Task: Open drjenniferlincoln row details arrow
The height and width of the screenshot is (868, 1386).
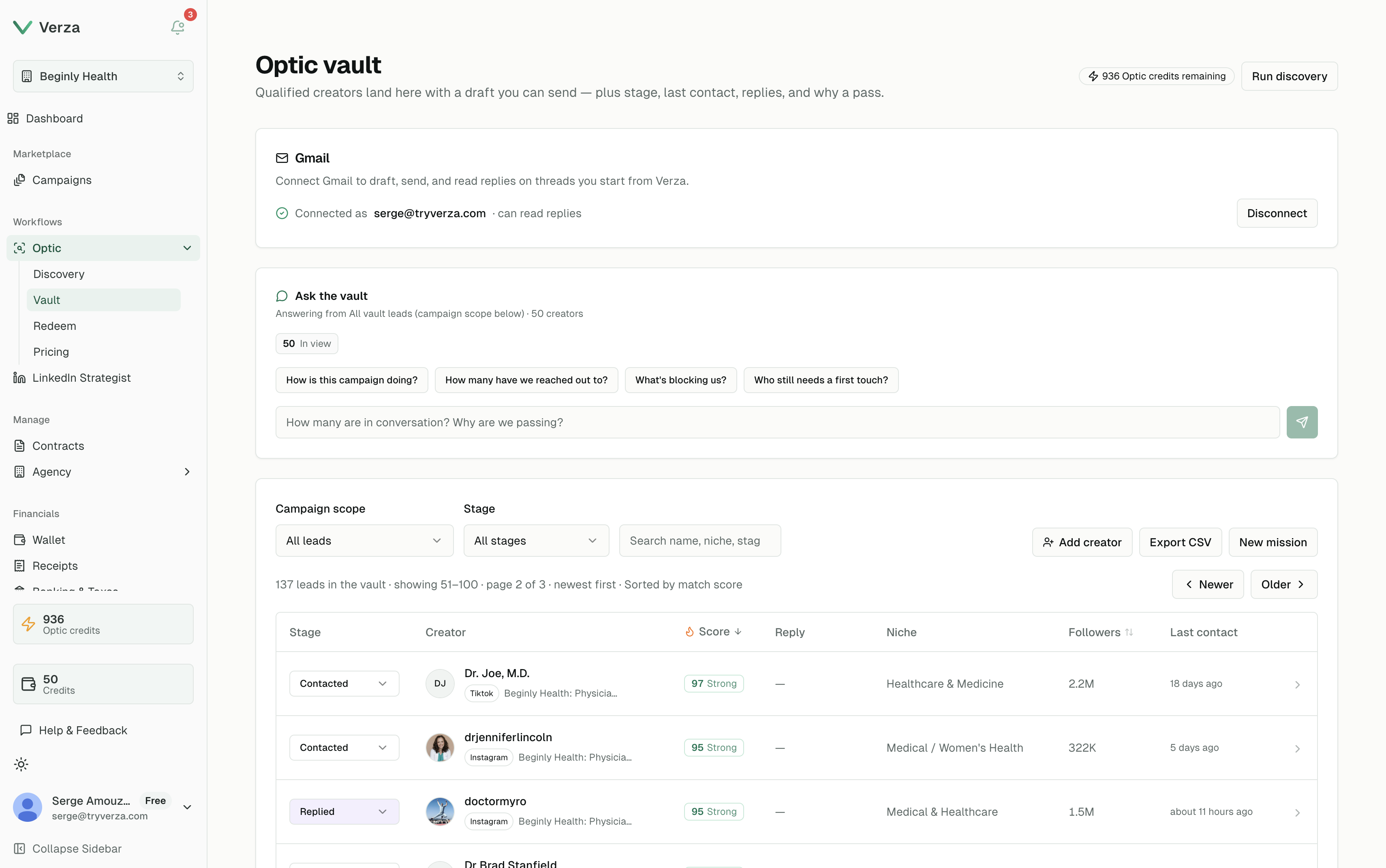Action: coord(1297,748)
